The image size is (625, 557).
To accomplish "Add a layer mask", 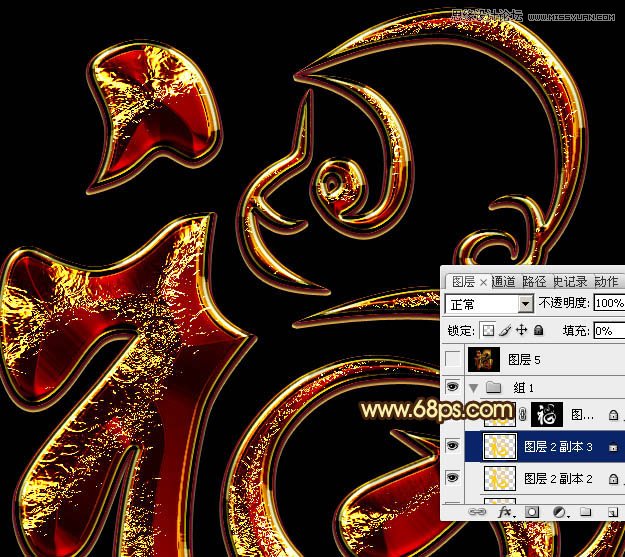I will [x=532, y=512].
